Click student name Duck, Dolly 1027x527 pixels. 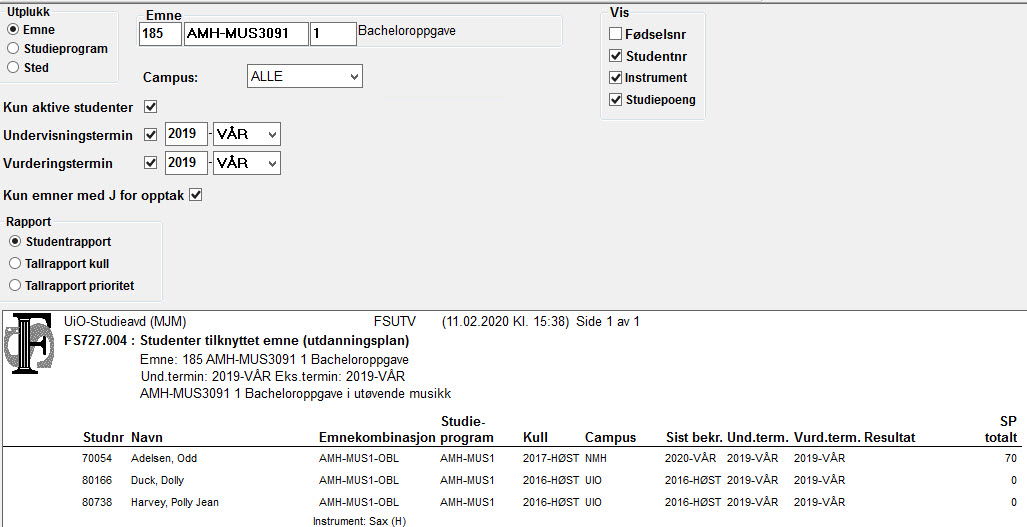point(157,481)
